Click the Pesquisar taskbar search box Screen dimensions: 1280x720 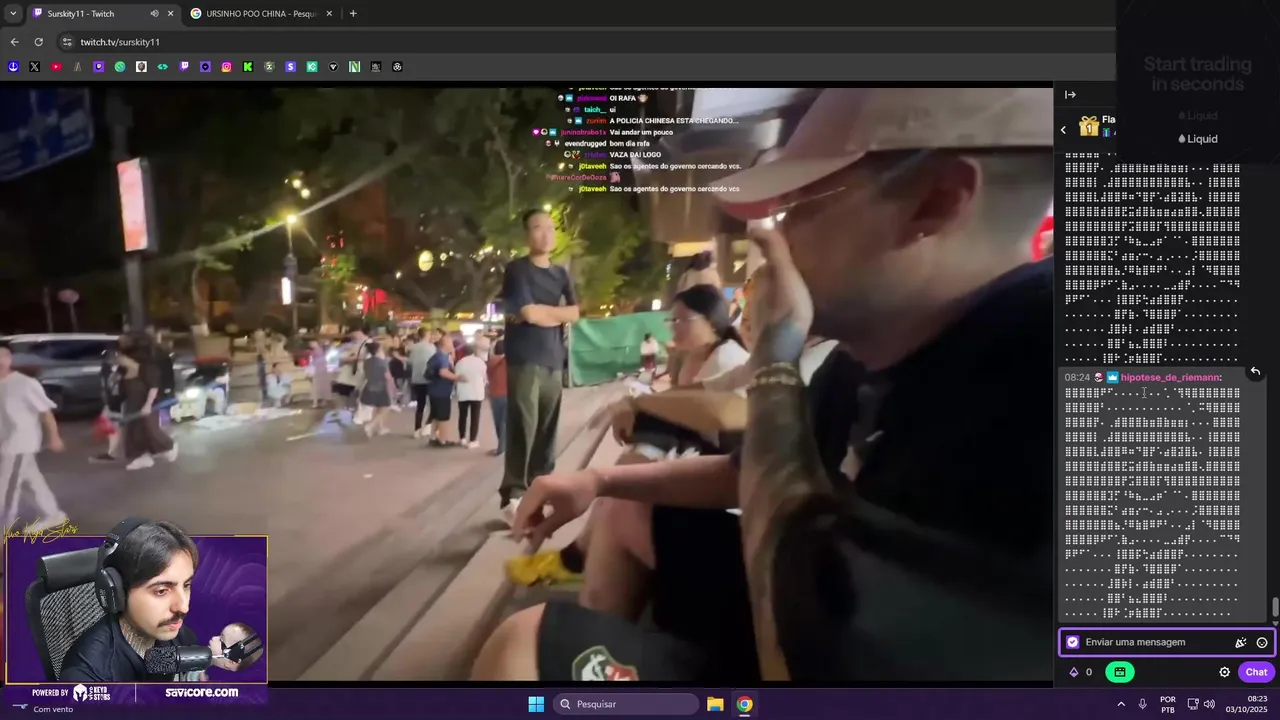click(625, 704)
